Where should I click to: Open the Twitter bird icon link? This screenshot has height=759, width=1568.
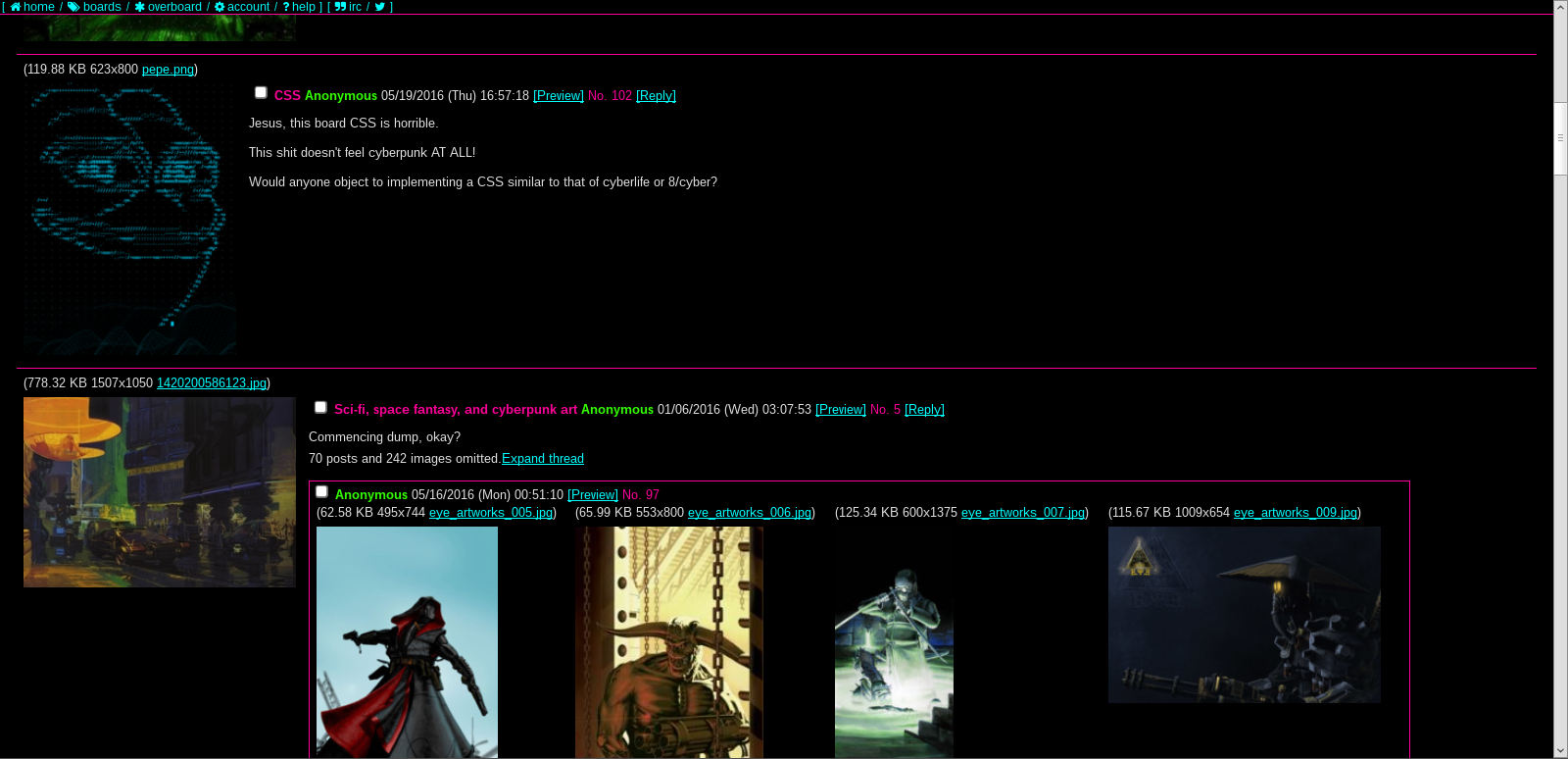tap(380, 7)
